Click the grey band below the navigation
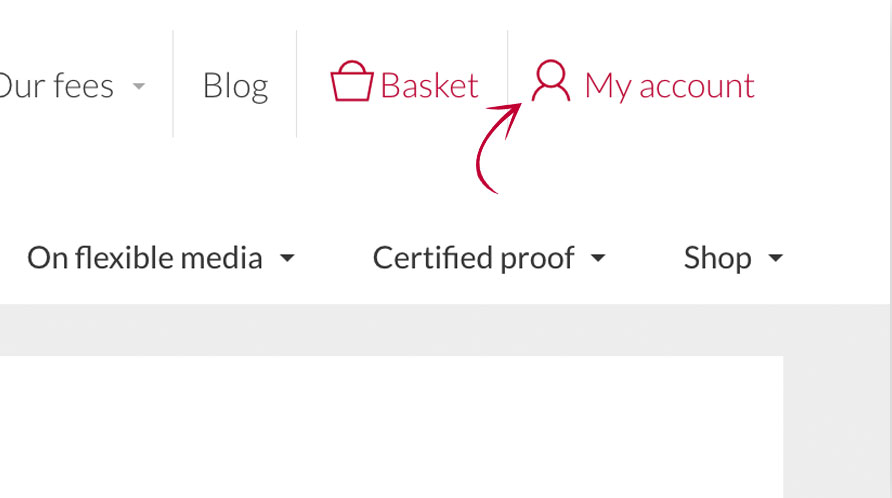Image resolution: width=892 pixels, height=498 pixels. tap(400, 329)
